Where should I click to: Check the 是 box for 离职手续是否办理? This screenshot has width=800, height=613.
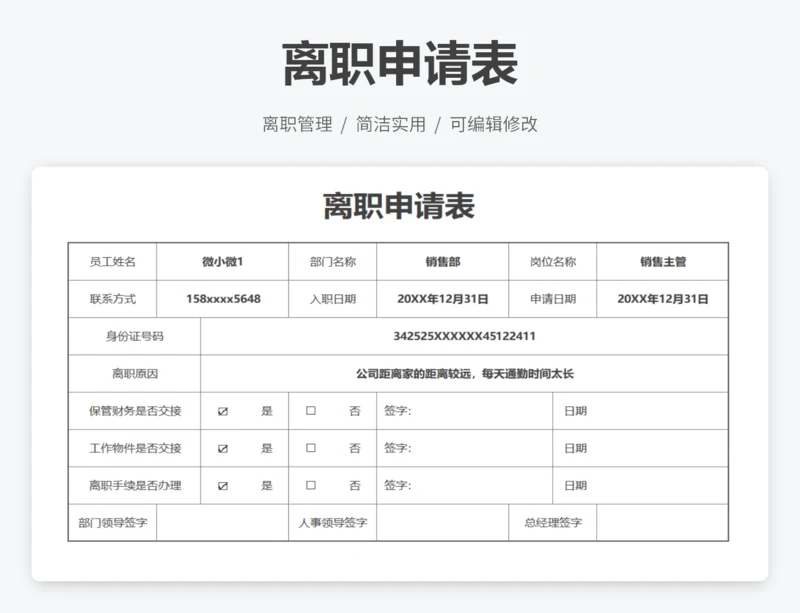[x=223, y=486]
